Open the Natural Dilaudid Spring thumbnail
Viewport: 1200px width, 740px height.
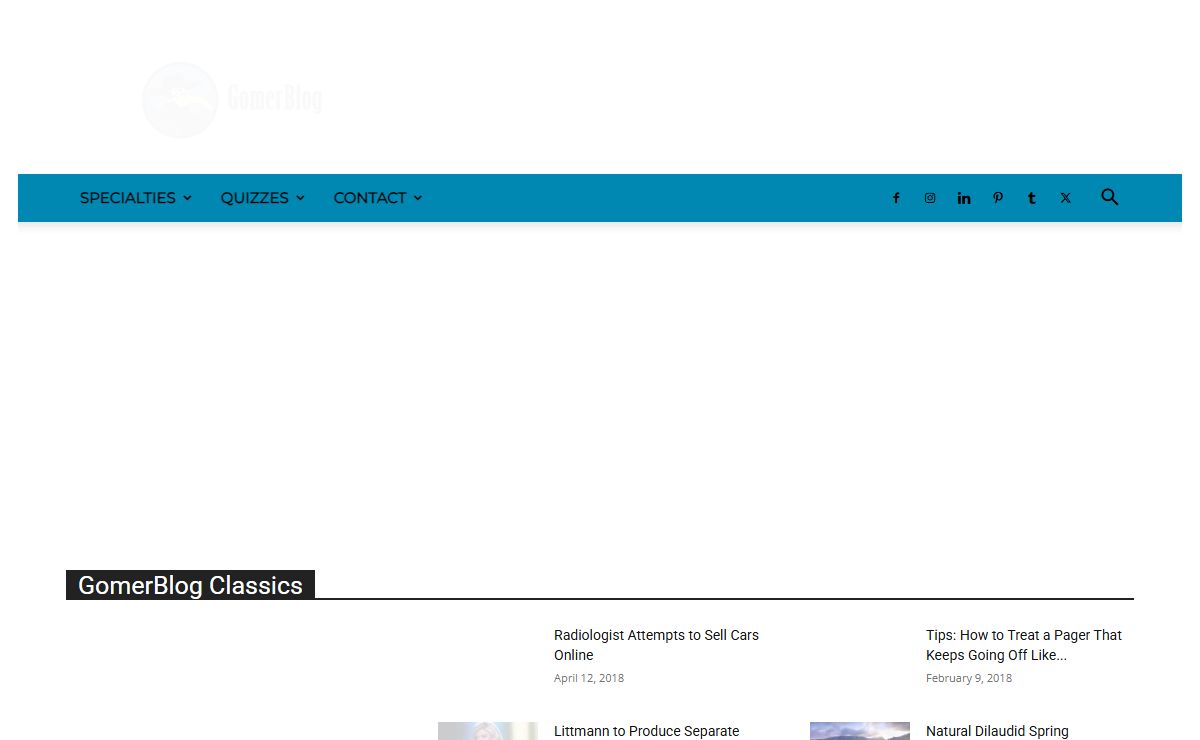coord(860,731)
